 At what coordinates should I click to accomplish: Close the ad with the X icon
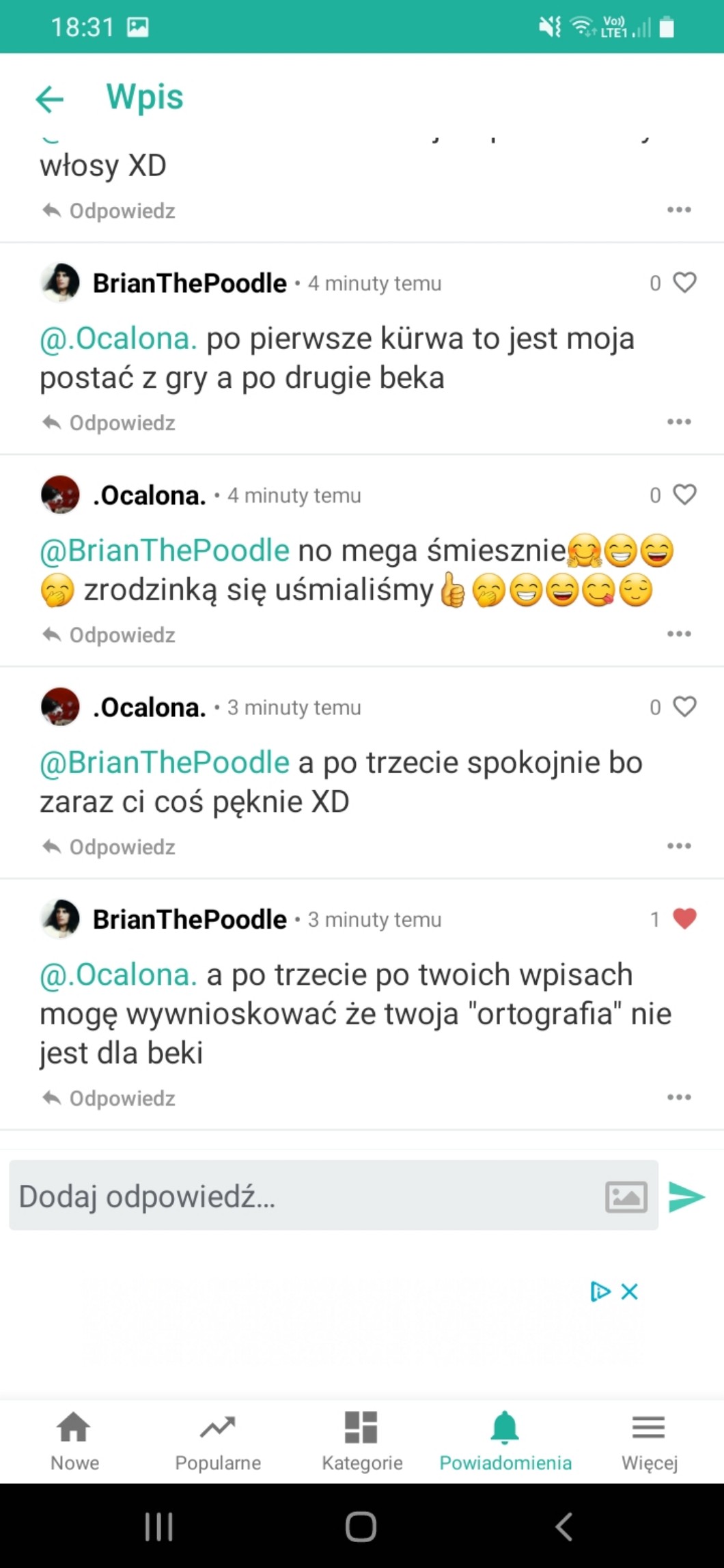coord(629,1291)
